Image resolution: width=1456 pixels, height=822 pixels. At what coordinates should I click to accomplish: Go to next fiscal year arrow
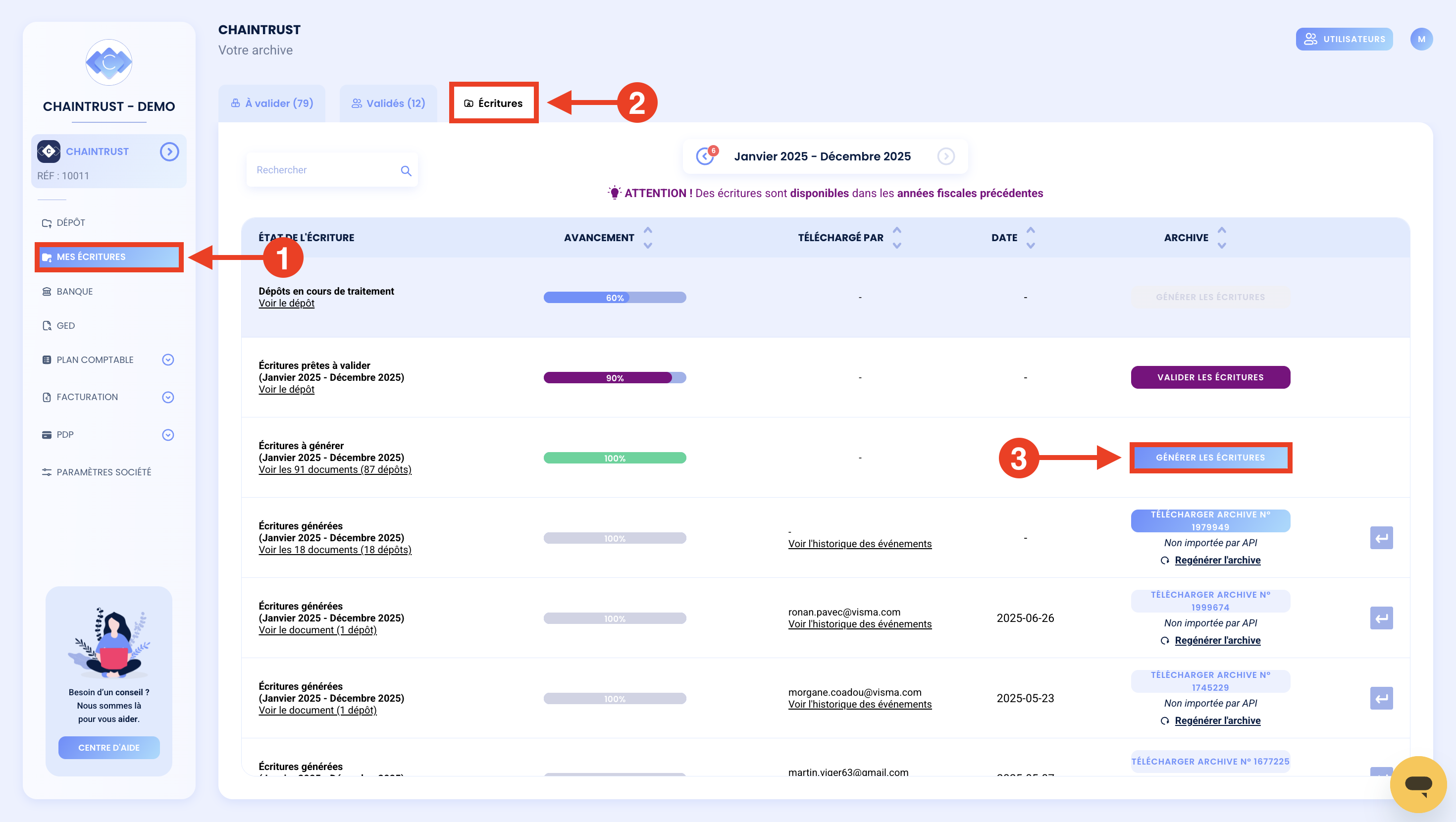pos(945,156)
